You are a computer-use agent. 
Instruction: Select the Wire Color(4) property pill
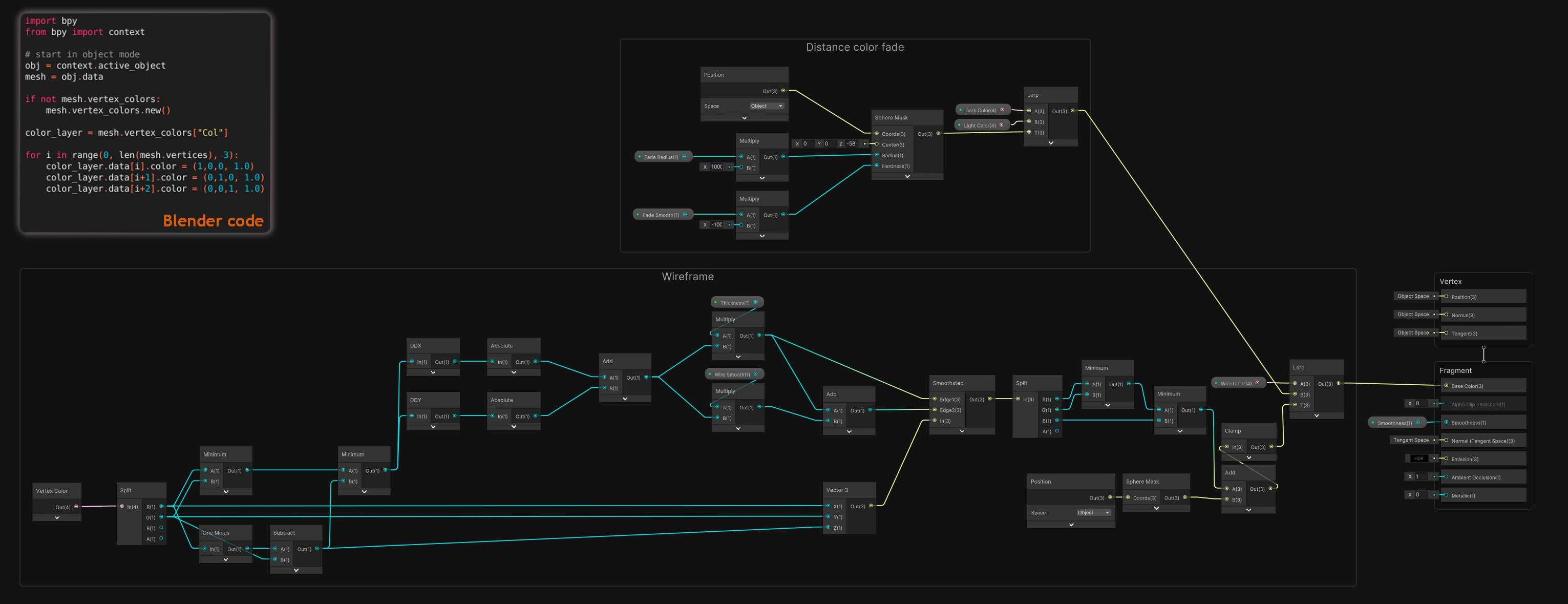click(1236, 383)
